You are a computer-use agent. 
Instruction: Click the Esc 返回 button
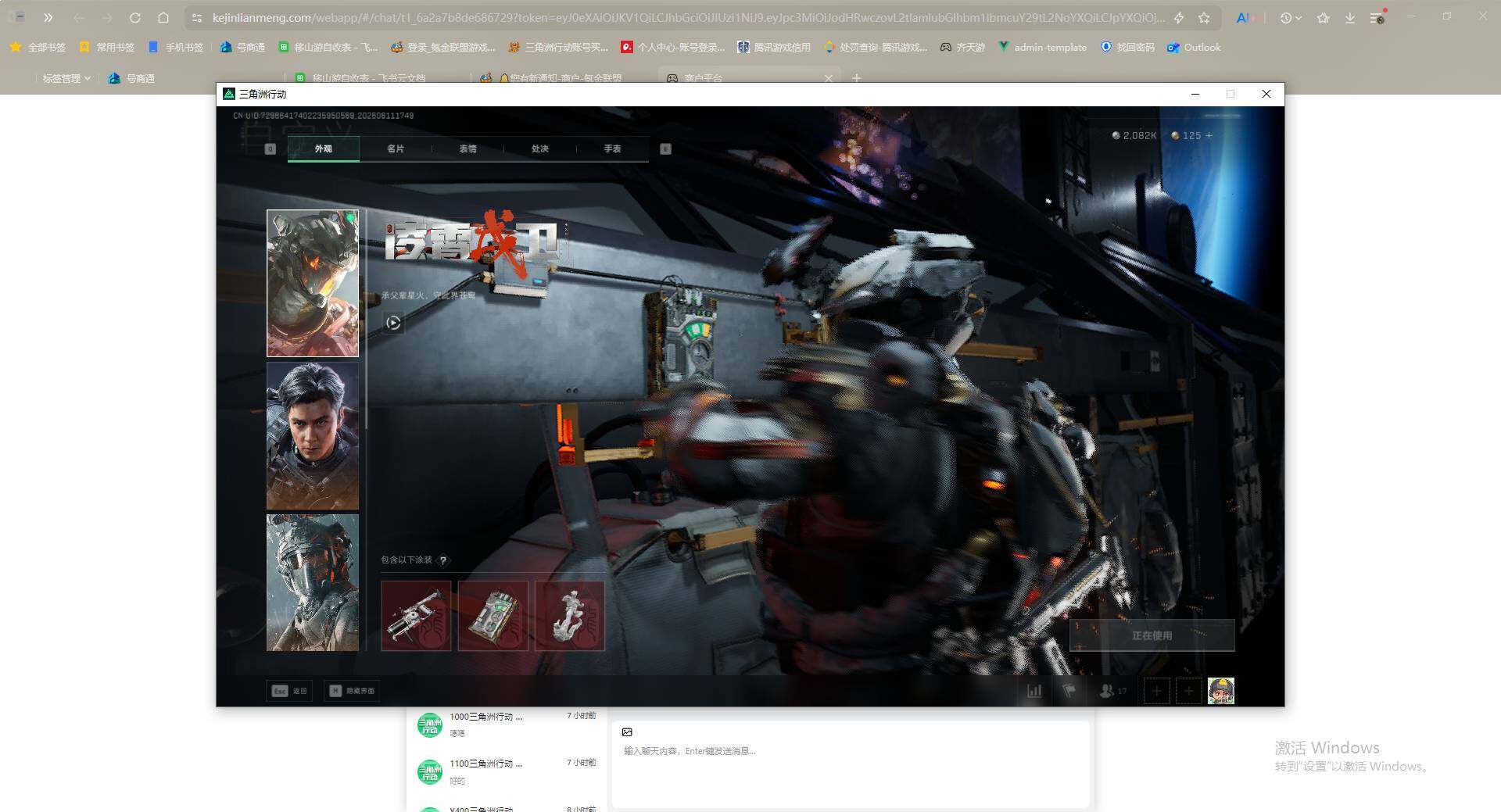tap(290, 691)
